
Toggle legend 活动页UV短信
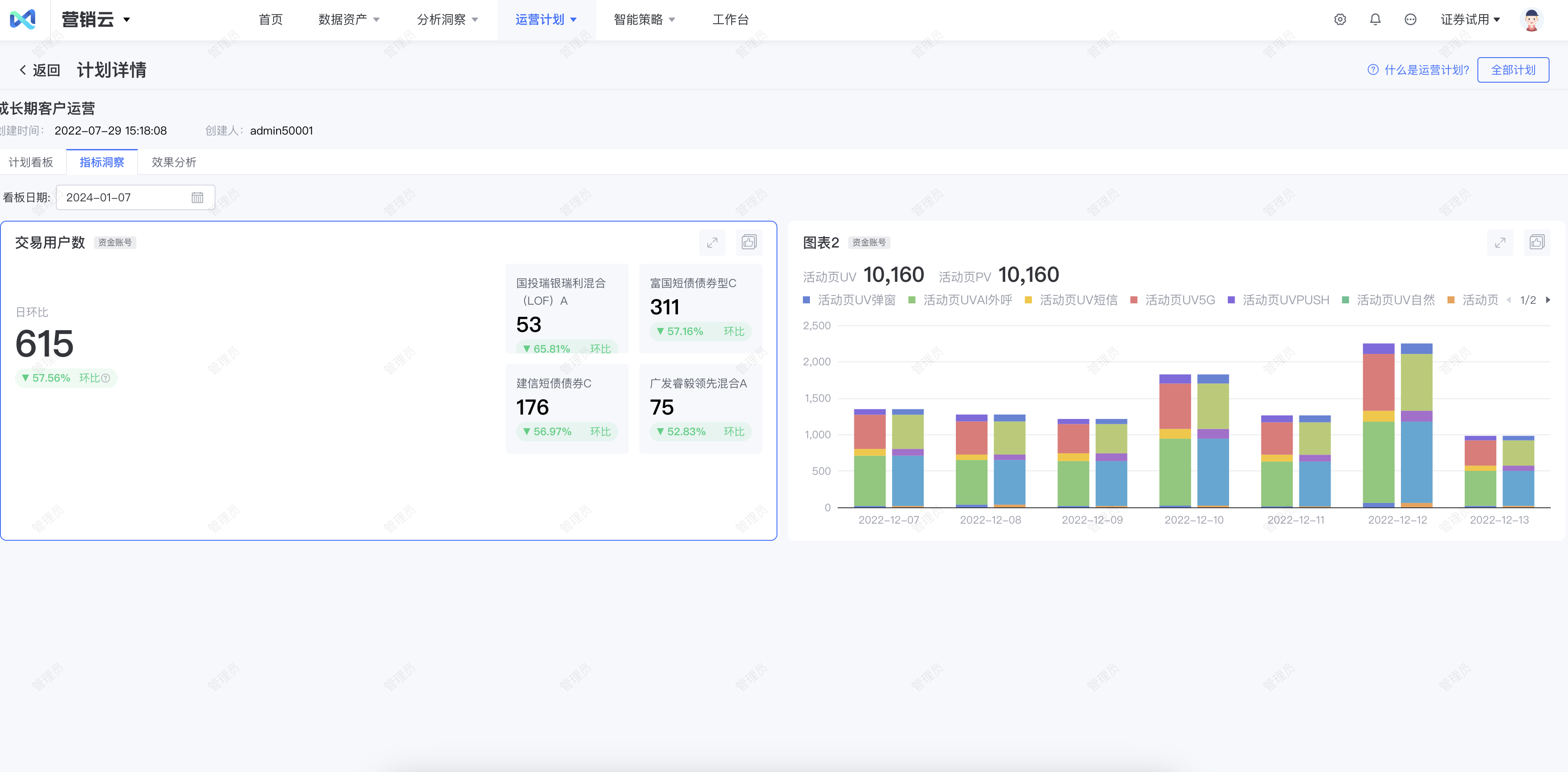click(x=1071, y=299)
